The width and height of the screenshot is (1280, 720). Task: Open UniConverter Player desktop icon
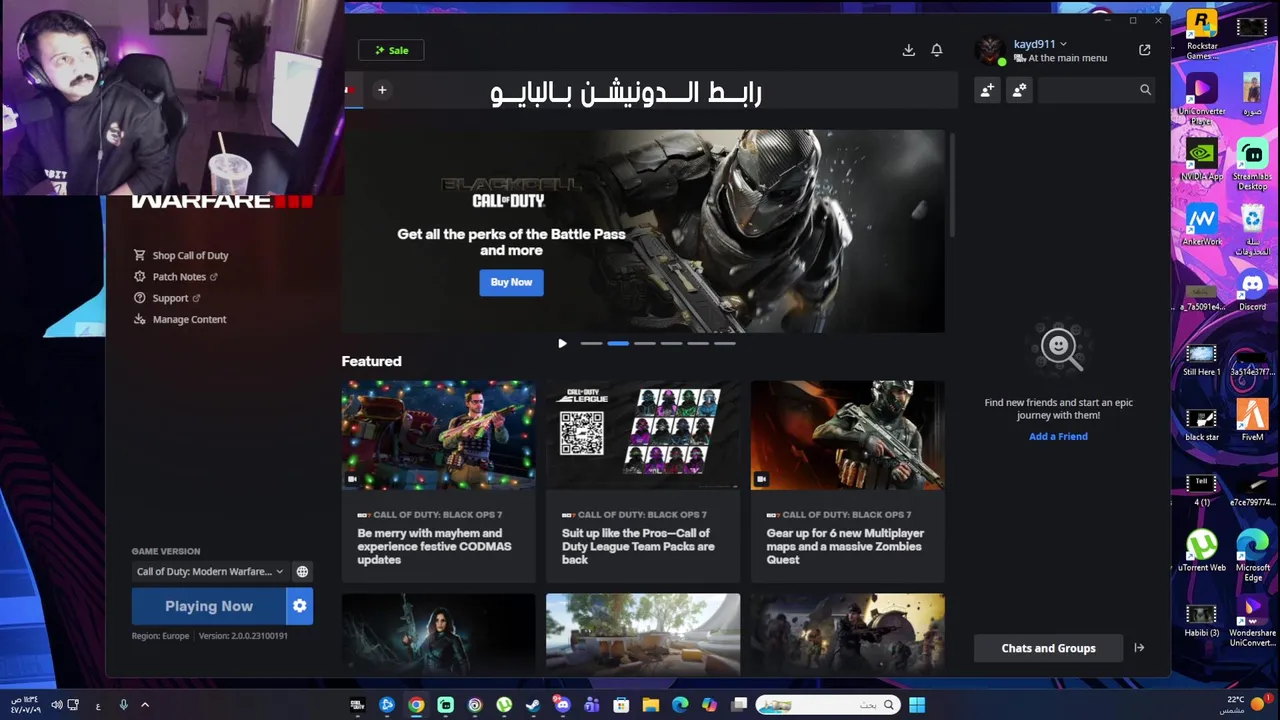1202,100
